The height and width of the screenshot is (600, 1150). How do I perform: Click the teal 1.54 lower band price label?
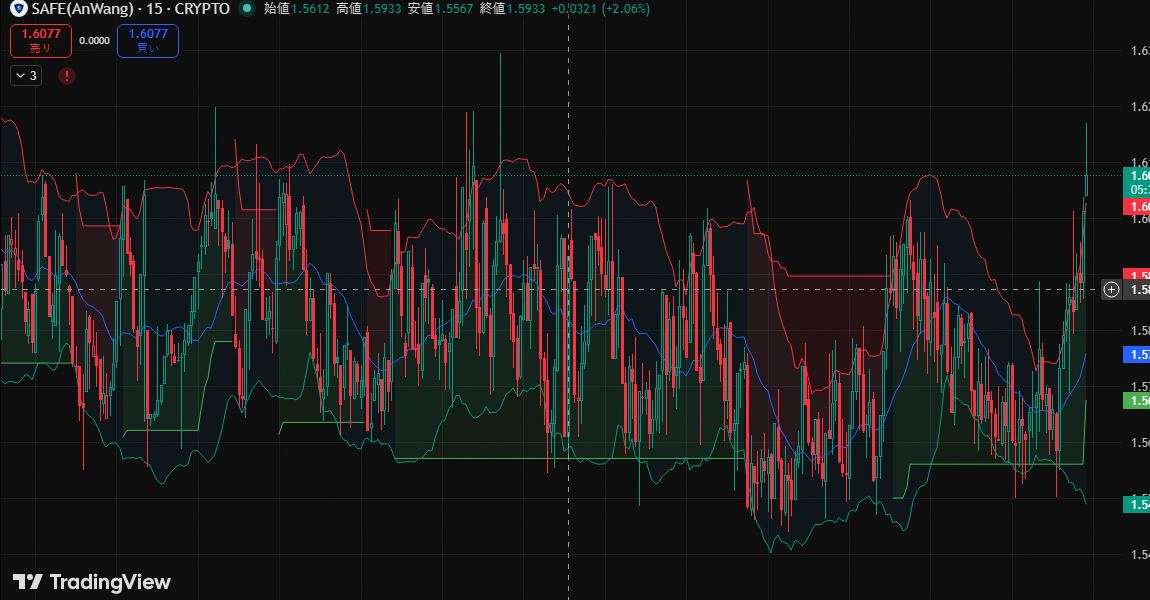tap(1137, 504)
